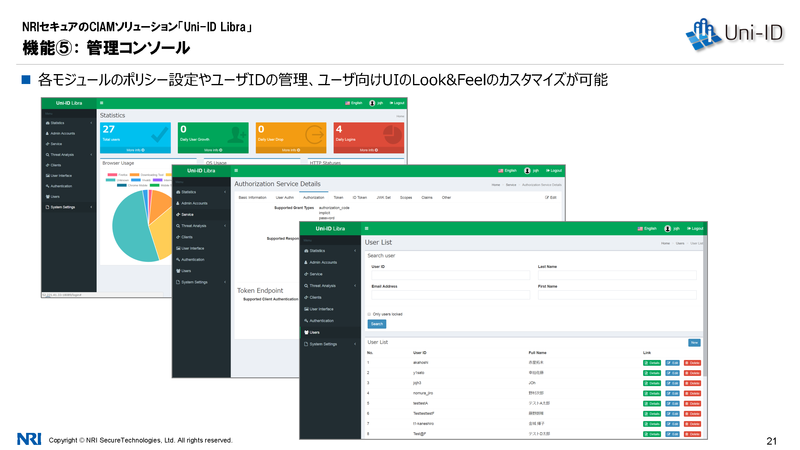The image size is (800, 450).
Task: Select the Authorization tab
Action: tap(313, 197)
